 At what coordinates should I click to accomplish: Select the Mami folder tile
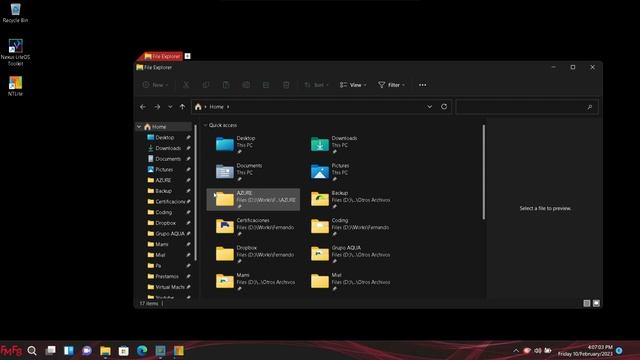253,282
